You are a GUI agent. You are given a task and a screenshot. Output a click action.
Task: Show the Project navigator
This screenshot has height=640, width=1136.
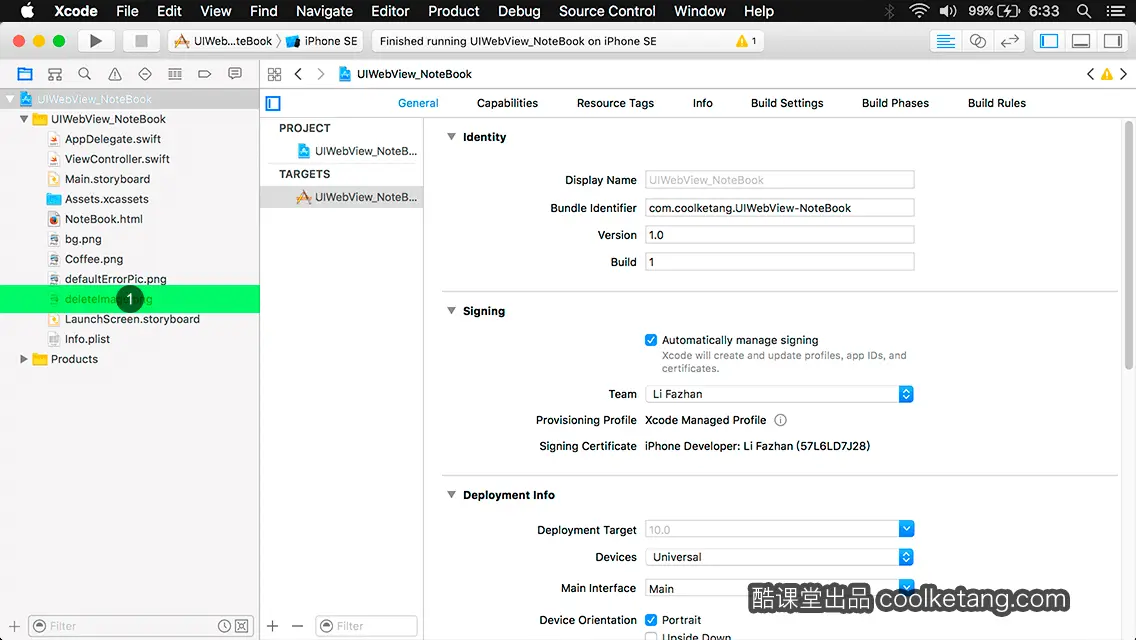point(25,74)
